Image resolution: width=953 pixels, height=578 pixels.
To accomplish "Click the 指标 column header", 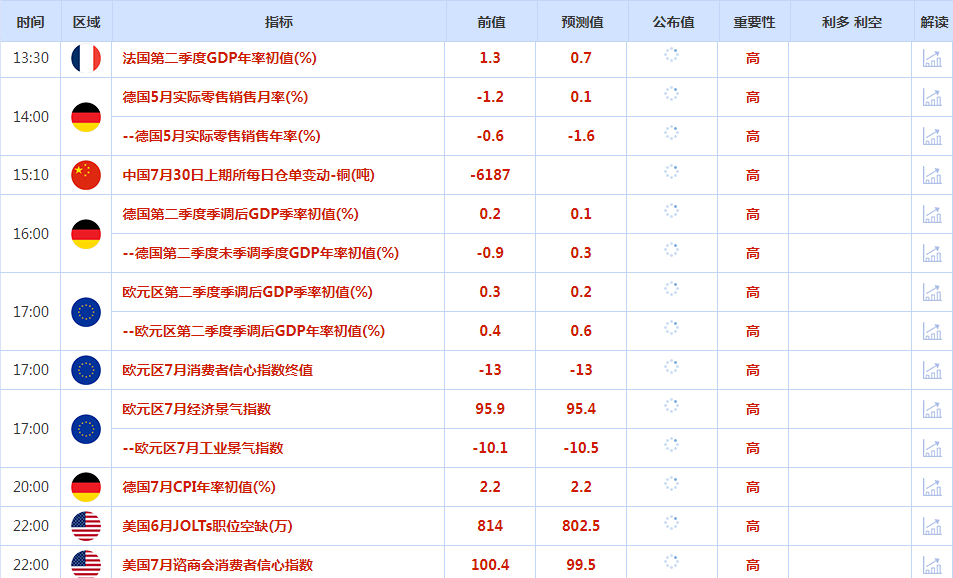I will tap(279, 22).
